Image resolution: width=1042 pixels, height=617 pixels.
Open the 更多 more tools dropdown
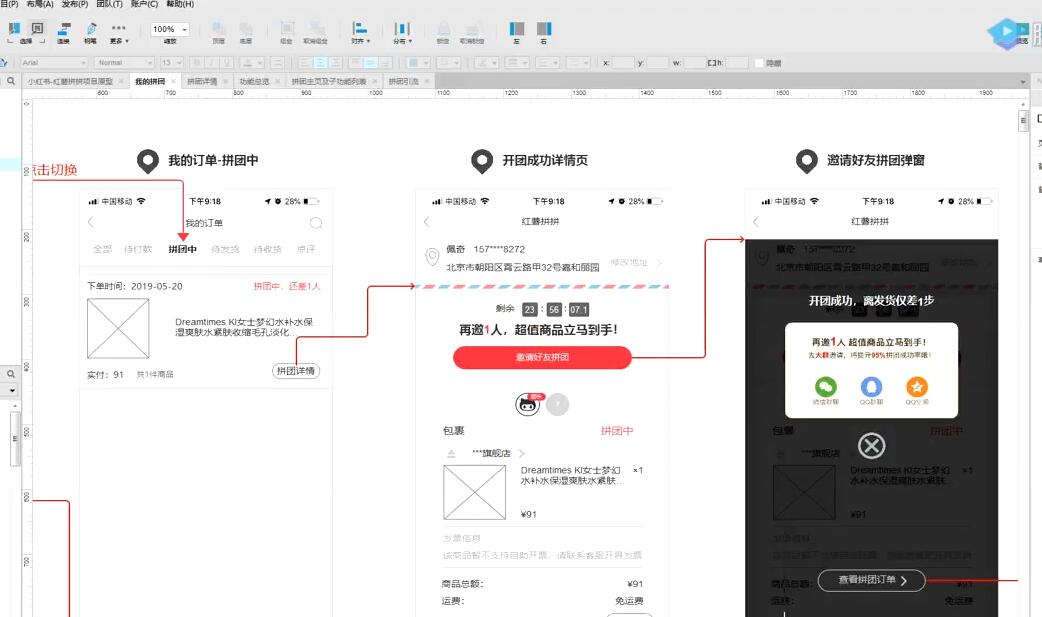(x=119, y=33)
